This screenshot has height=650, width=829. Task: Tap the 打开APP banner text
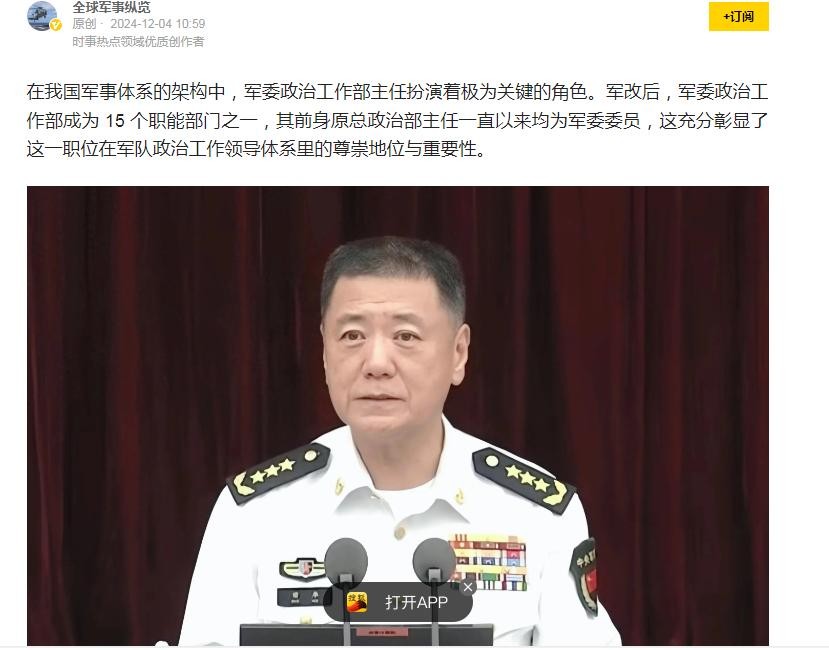coord(416,602)
